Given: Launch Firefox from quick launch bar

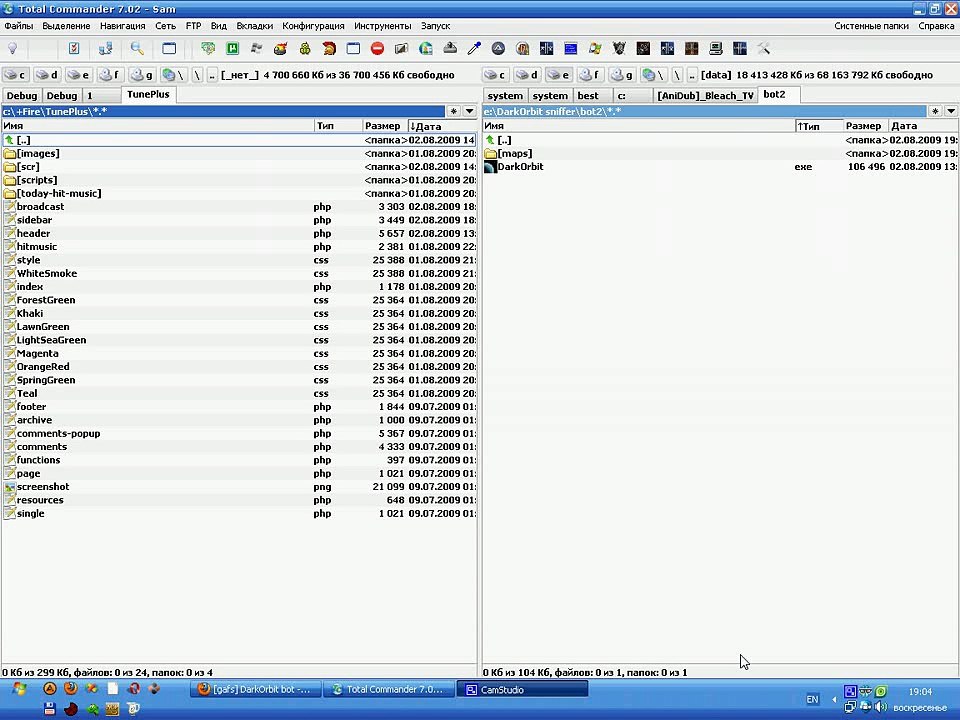Looking at the screenshot, I should (71, 688).
